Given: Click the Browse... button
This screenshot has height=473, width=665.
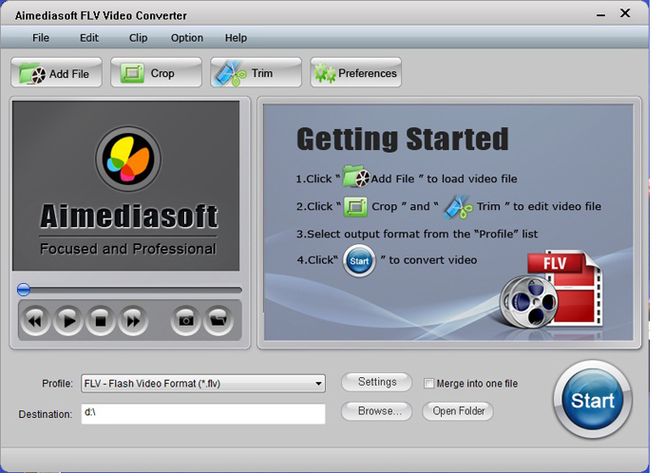Looking at the screenshot, I should coord(377,411).
